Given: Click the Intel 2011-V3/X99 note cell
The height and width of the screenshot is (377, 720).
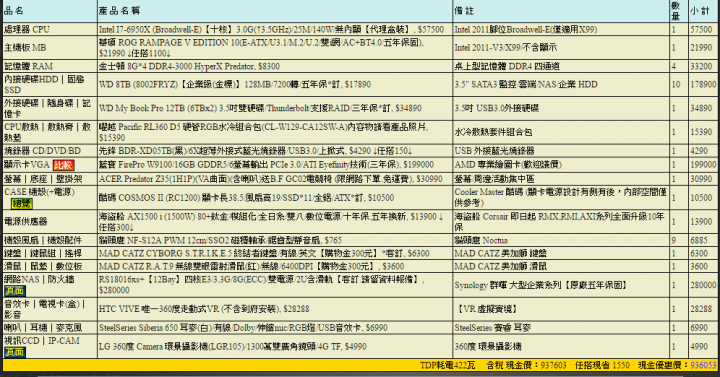Looking at the screenshot, I should coord(560,48).
